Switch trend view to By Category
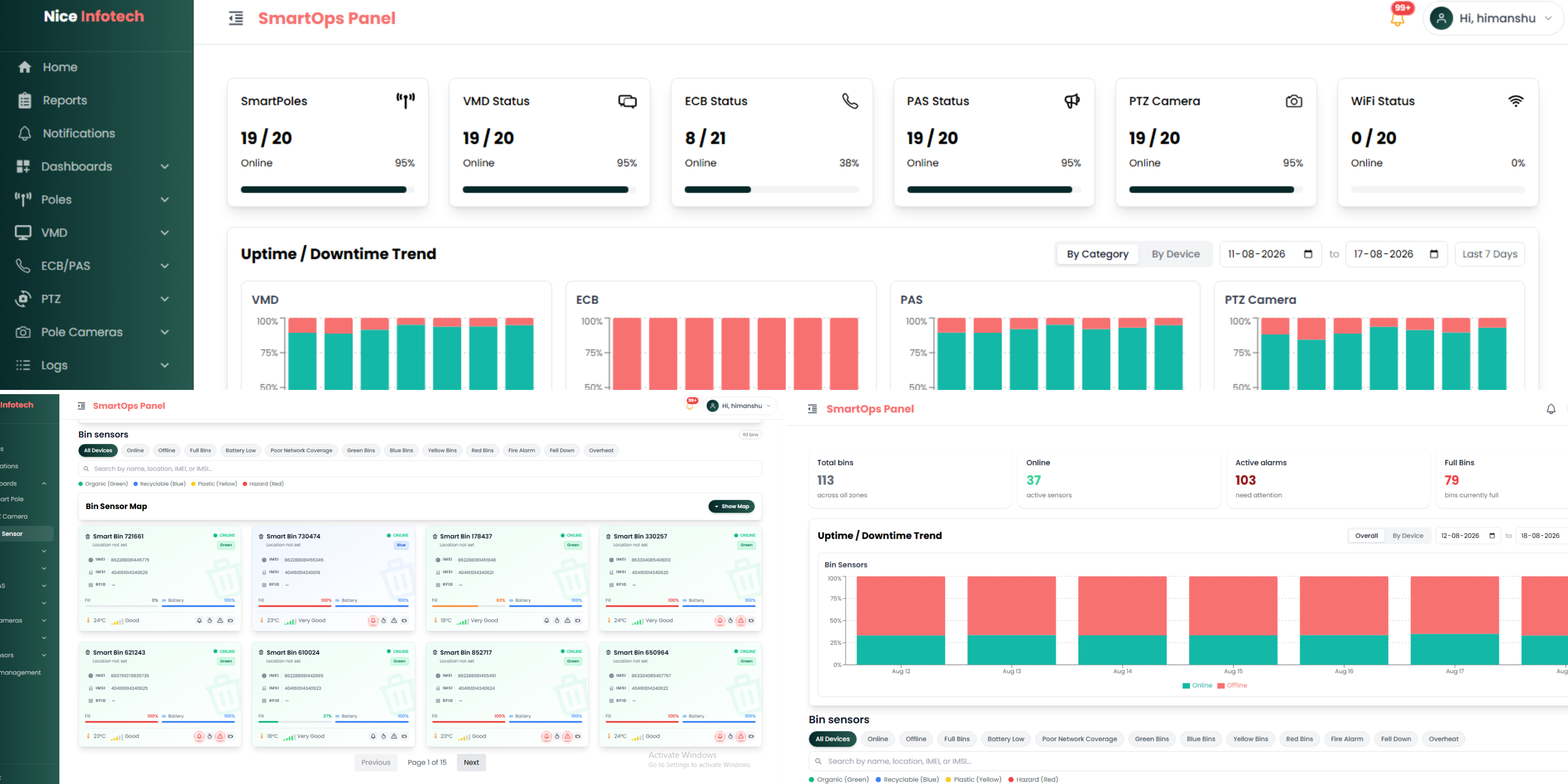Viewport: 1568px width, 784px height. (x=1097, y=254)
